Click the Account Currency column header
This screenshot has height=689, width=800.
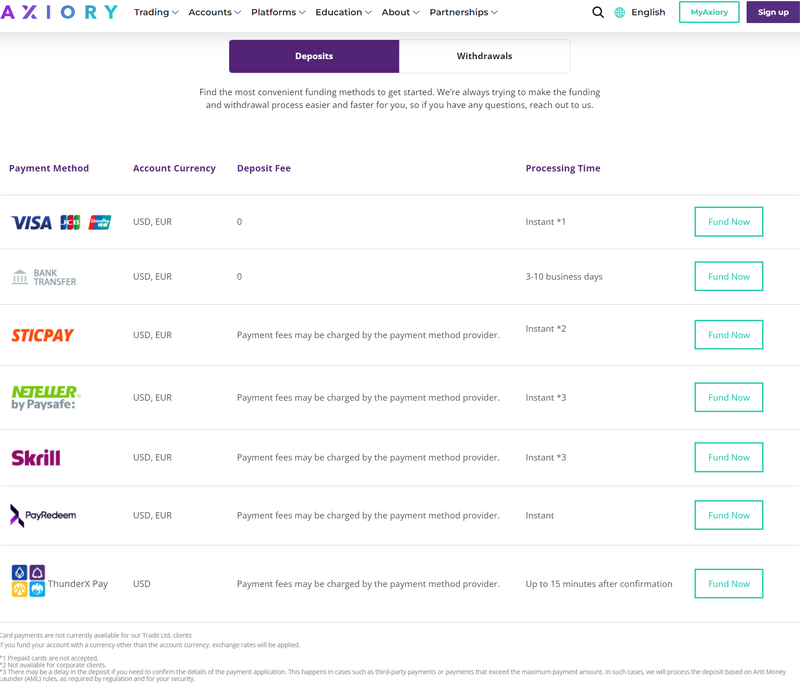(x=174, y=168)
